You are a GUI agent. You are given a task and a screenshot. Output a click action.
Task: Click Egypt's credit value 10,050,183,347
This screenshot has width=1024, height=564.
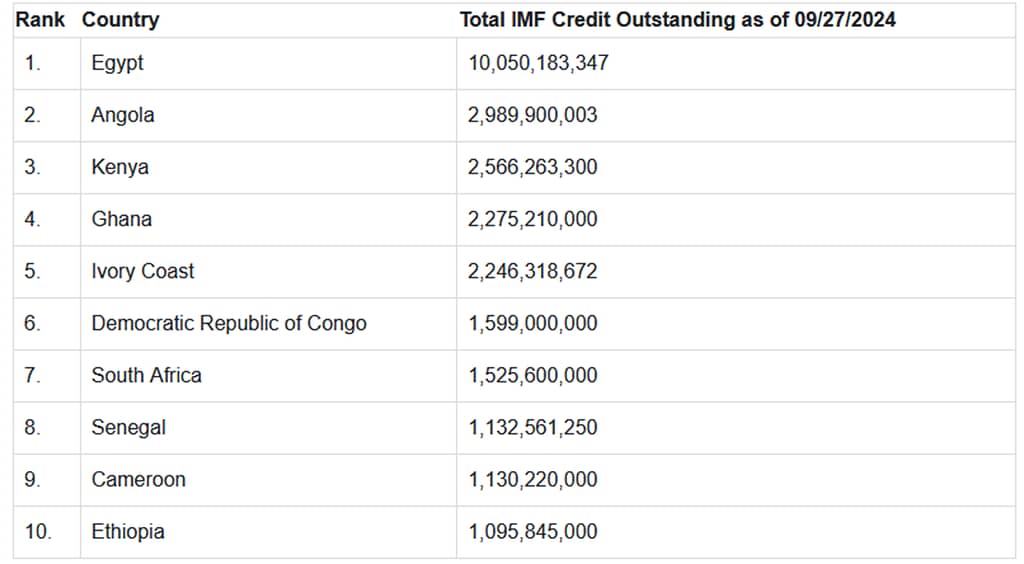(x=538, y=63)
